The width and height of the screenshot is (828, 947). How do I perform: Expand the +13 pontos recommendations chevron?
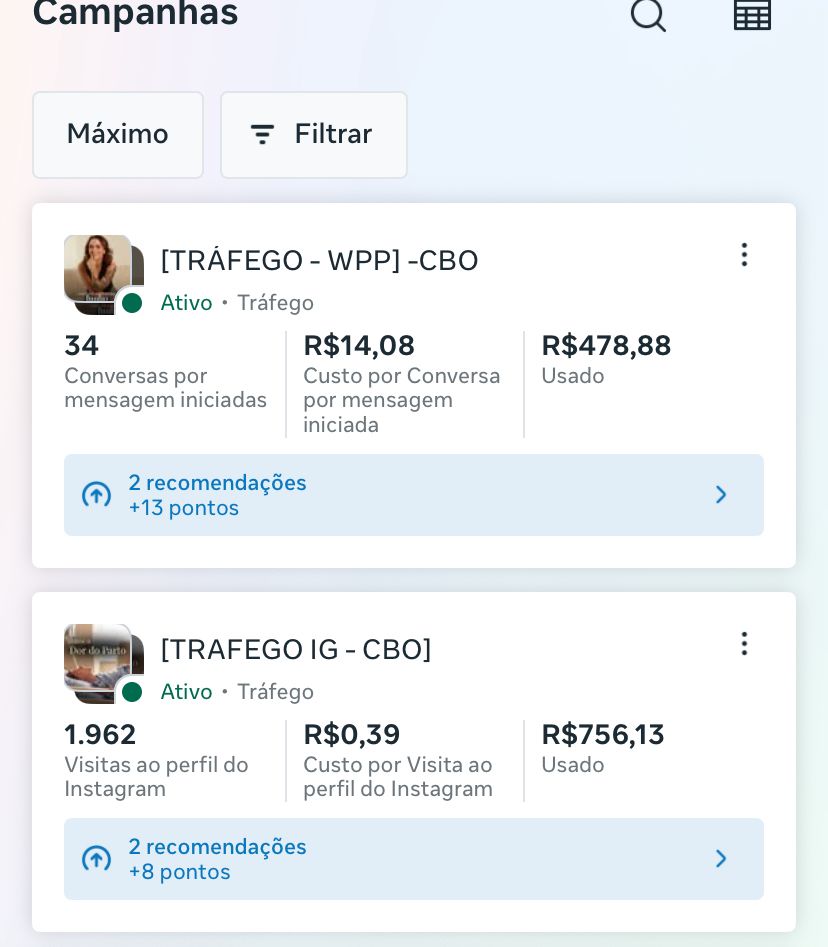721,495
